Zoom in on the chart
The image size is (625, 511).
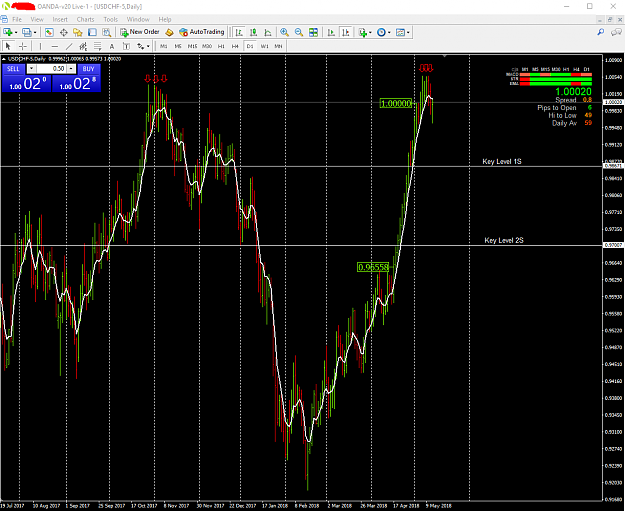click(x=284, y=32)
